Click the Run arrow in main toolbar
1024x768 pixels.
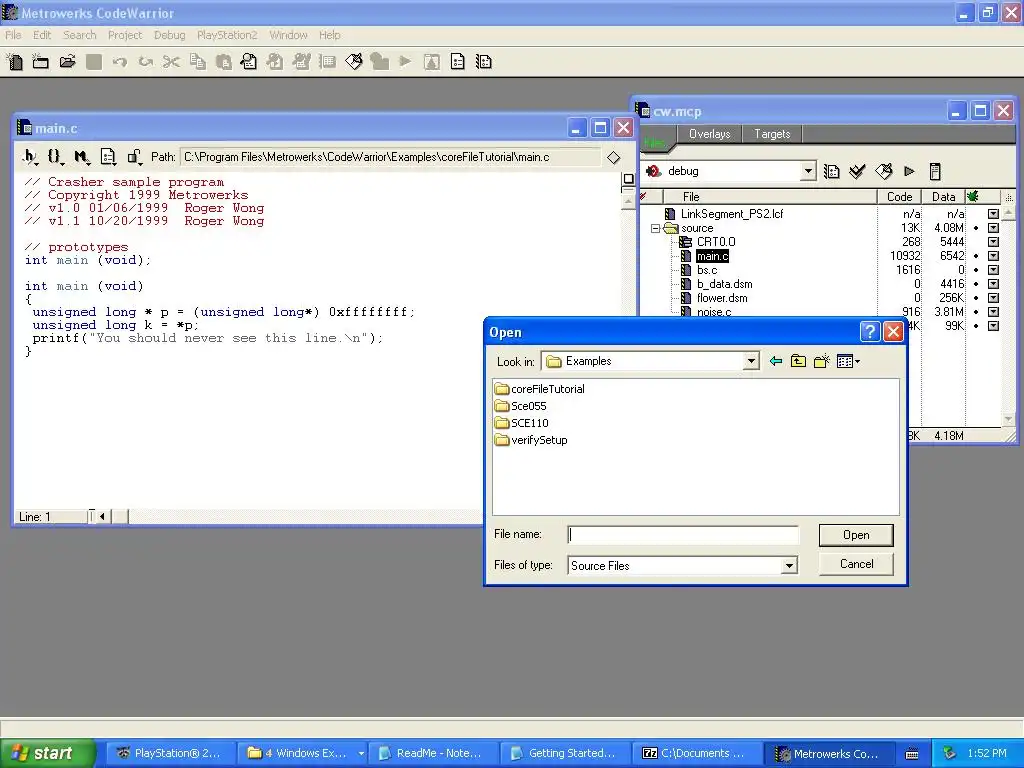tap(406, 62)
